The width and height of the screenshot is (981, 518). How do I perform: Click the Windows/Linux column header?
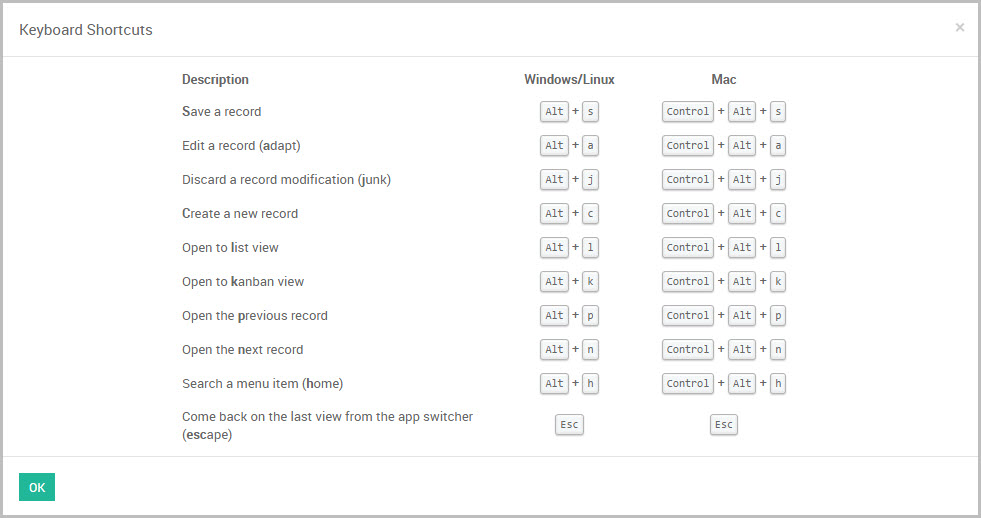(x=569, y=79)
